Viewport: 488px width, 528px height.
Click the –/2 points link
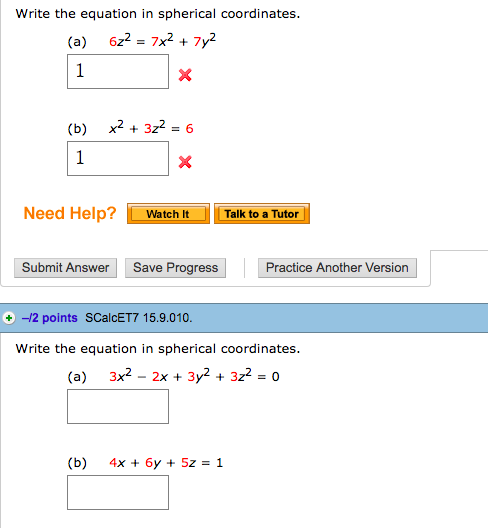click(50, 318)
